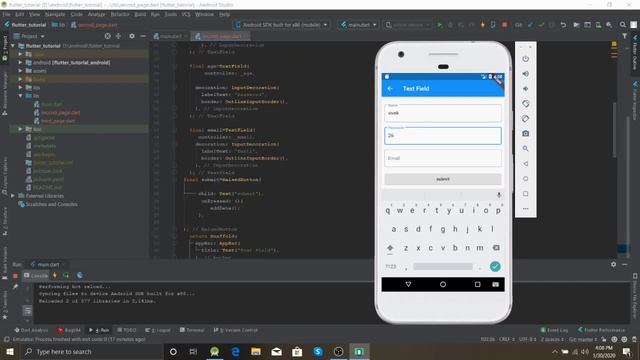This screenshot has width=640, height=360.
Task: Open emulator extended controls three-dots icon
Action: click(x=525, y=209)
